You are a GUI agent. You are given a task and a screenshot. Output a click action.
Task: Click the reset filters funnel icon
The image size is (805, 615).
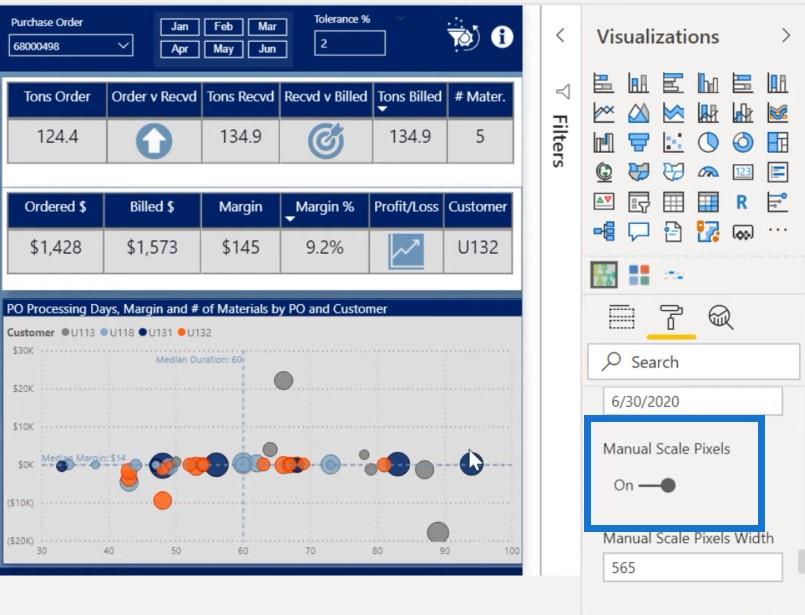tap(463, 35)
